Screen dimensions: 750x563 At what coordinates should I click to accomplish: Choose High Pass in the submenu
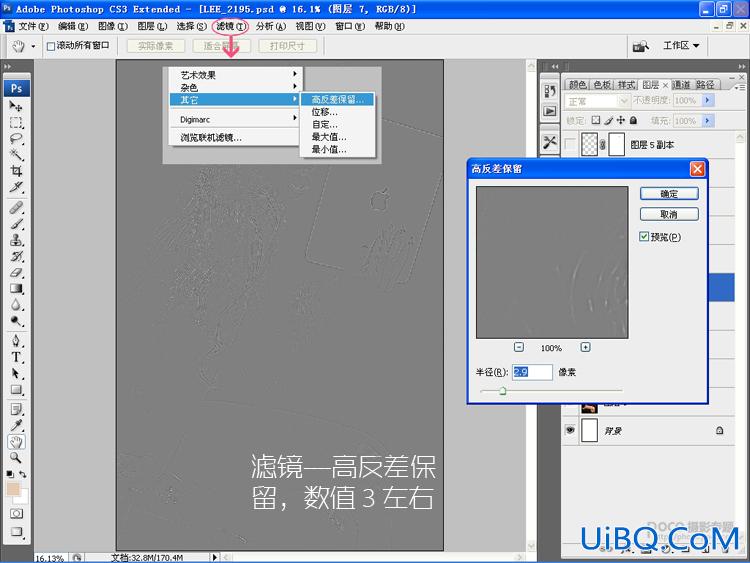point(337,99)
